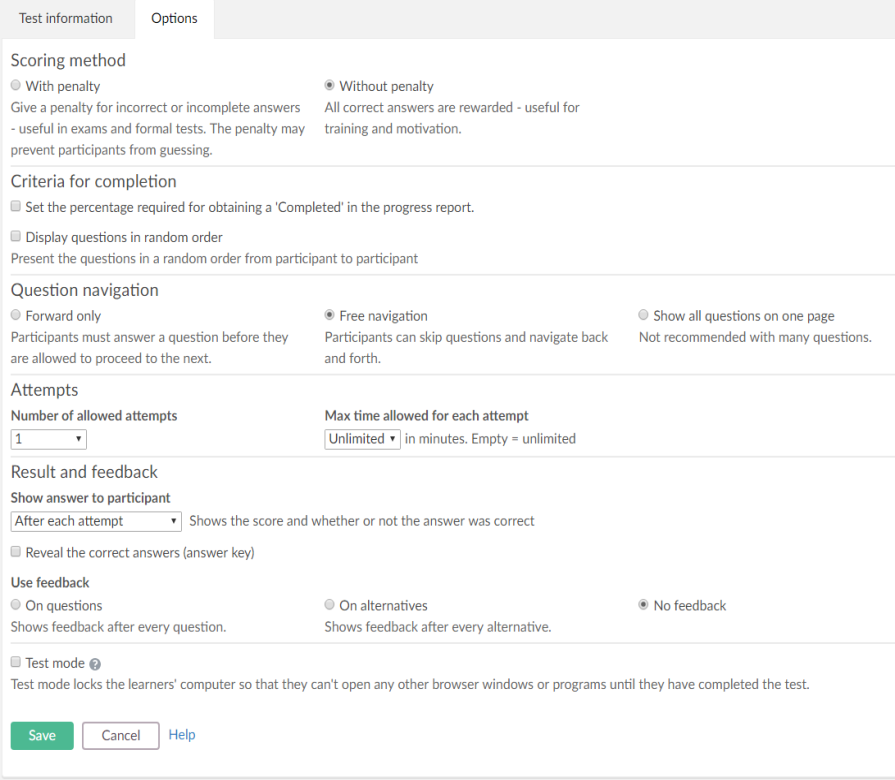The image size is (895, 780).
Task: Enable the Test mode checkbox
Action: (16, 661)
